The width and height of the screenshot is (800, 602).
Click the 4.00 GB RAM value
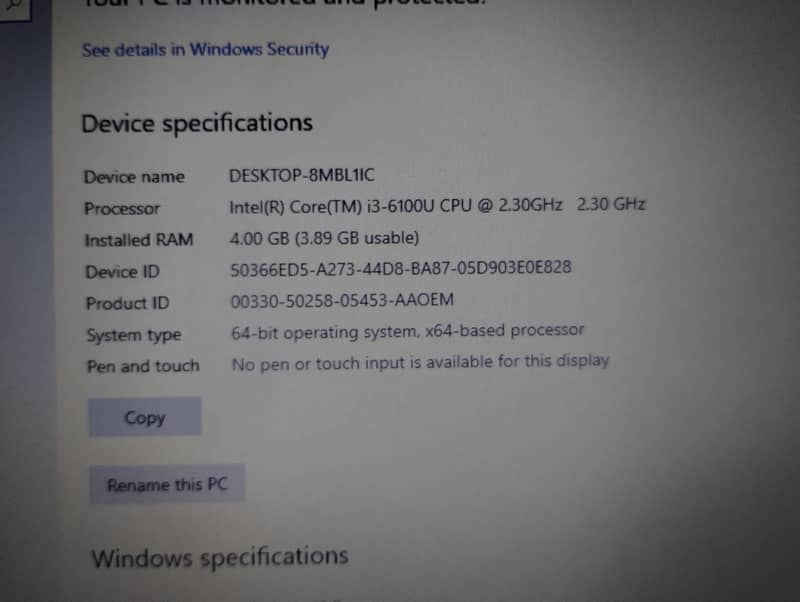(x=324, y=238)
